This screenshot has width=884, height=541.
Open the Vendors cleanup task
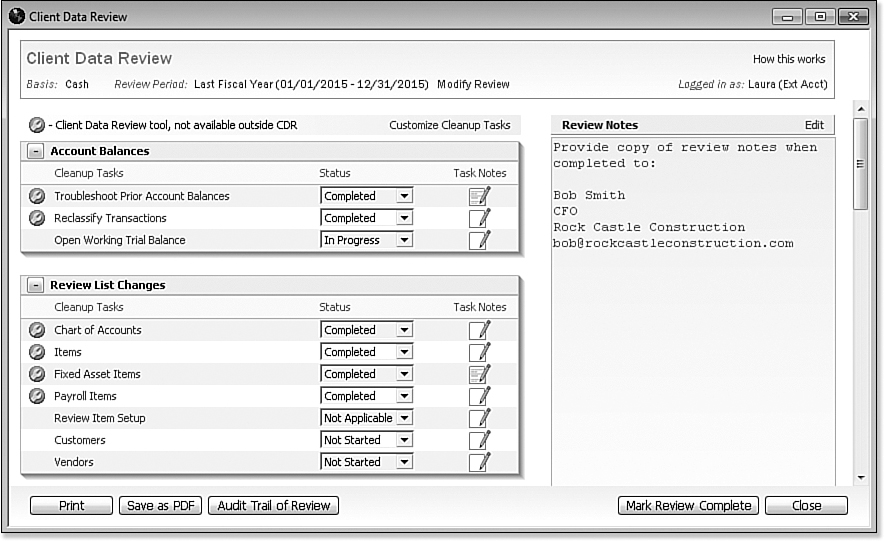pyautogui.click(x=74, y=462)
